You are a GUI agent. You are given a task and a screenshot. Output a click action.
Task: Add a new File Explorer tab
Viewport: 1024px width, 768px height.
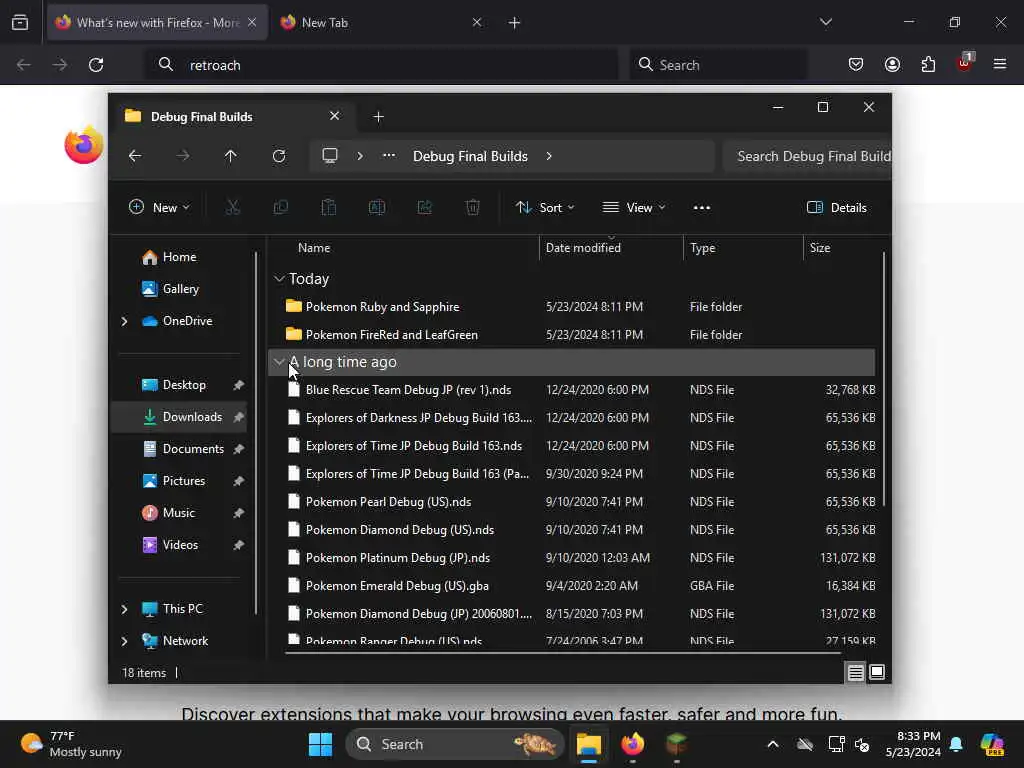(x=378, y=117)
